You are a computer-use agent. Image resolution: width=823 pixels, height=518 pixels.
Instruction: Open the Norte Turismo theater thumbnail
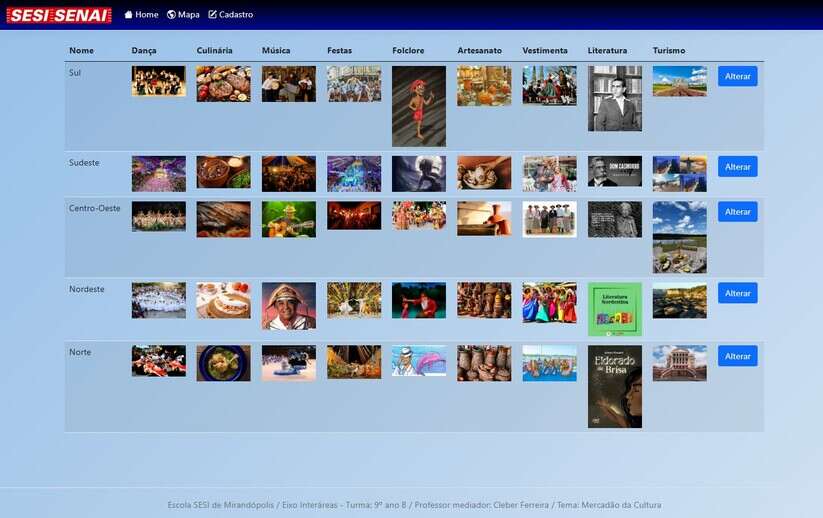point(680,363)
